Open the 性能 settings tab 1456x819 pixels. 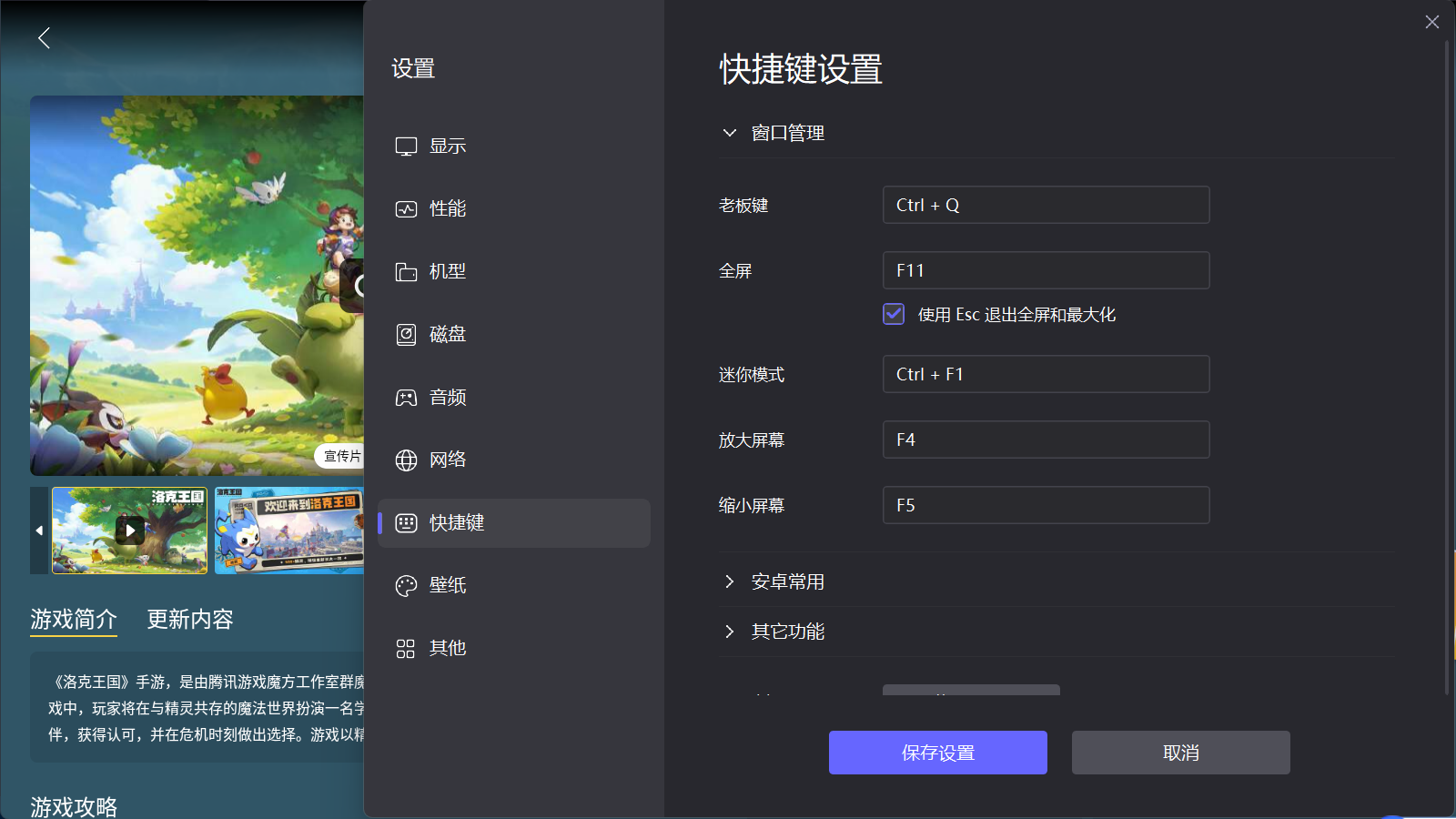514,208
